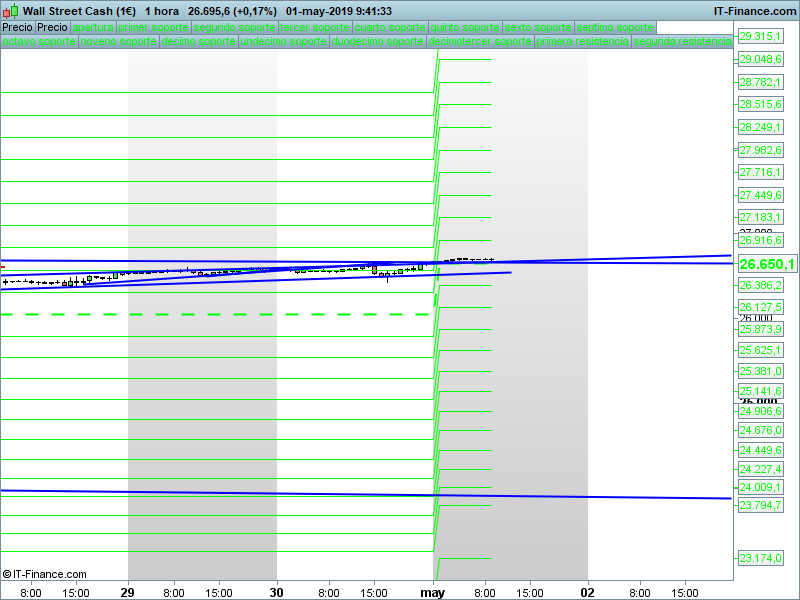Click the 26.127,5 price level tag
This screenshot has height=600, width=800.
tap(760, 307)
